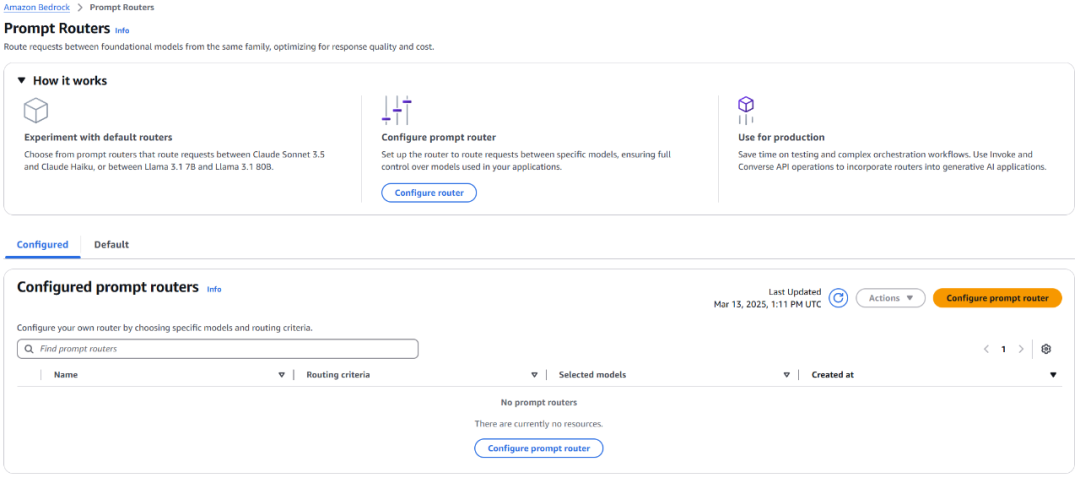Sort by the Name column arrow
The height and width of the screenshot is (478, 1080).
pos(281,375)
